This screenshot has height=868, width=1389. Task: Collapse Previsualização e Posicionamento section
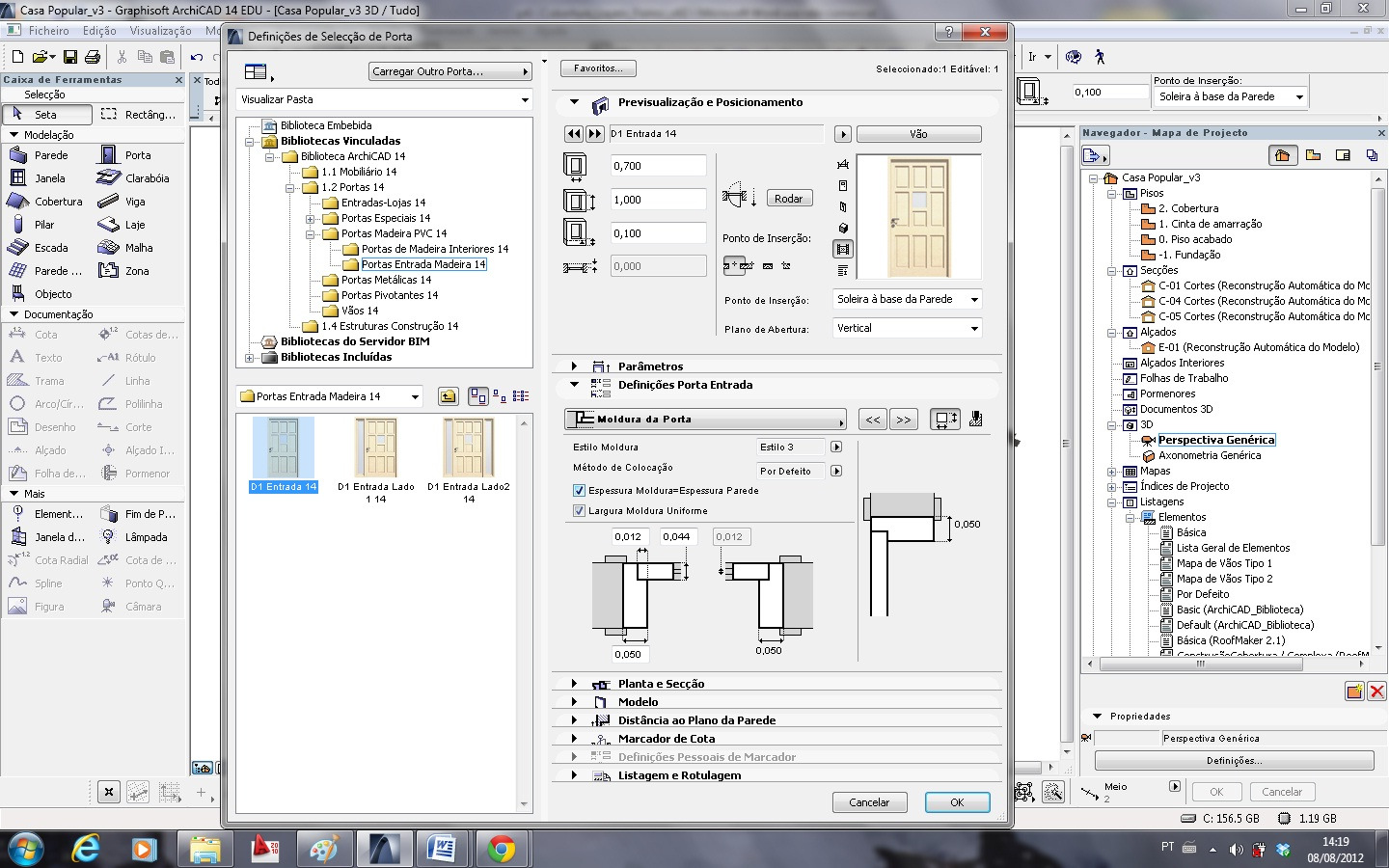point(574,101)
